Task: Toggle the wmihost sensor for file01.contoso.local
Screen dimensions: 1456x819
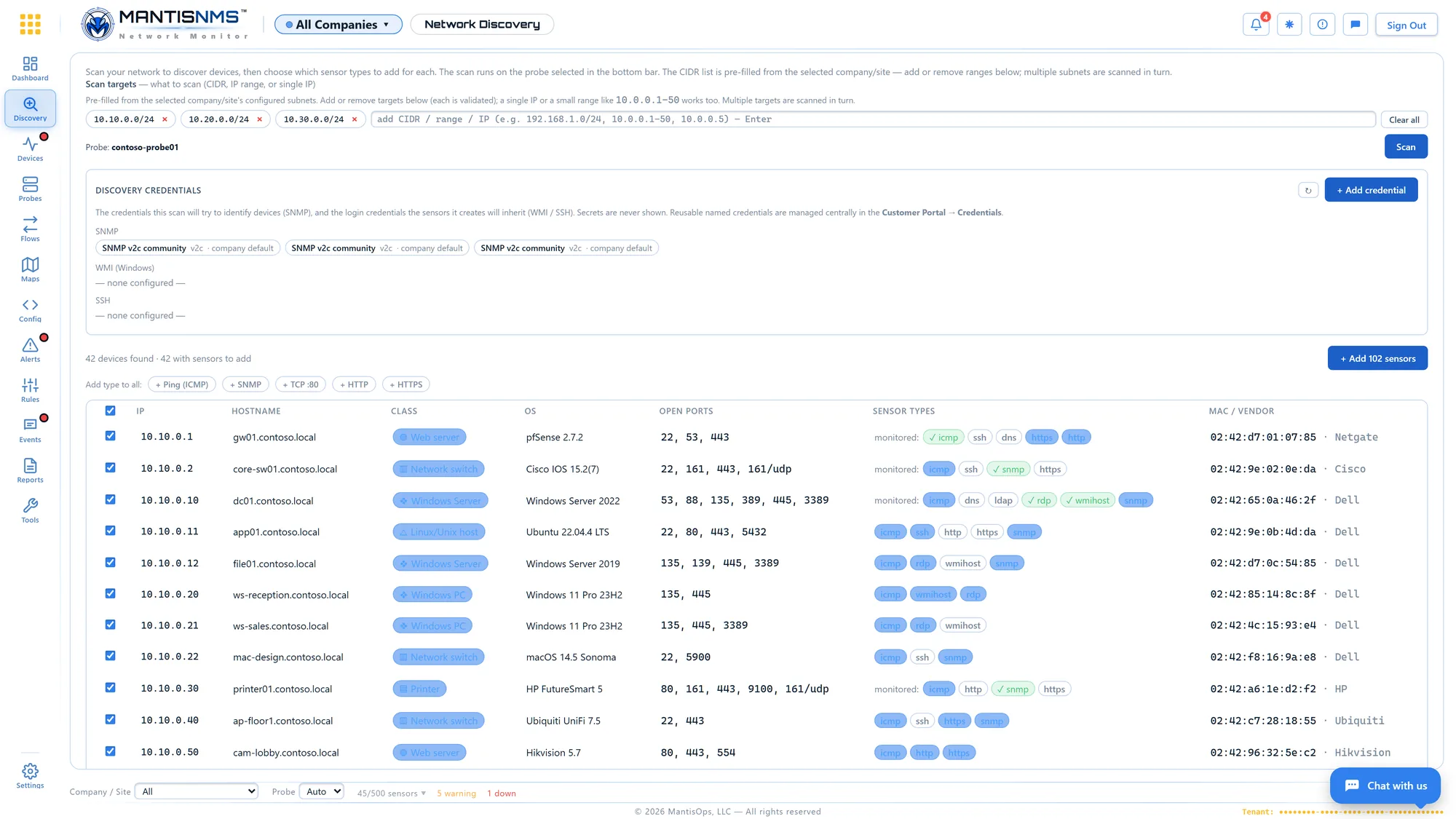Action: click(962, 563)
